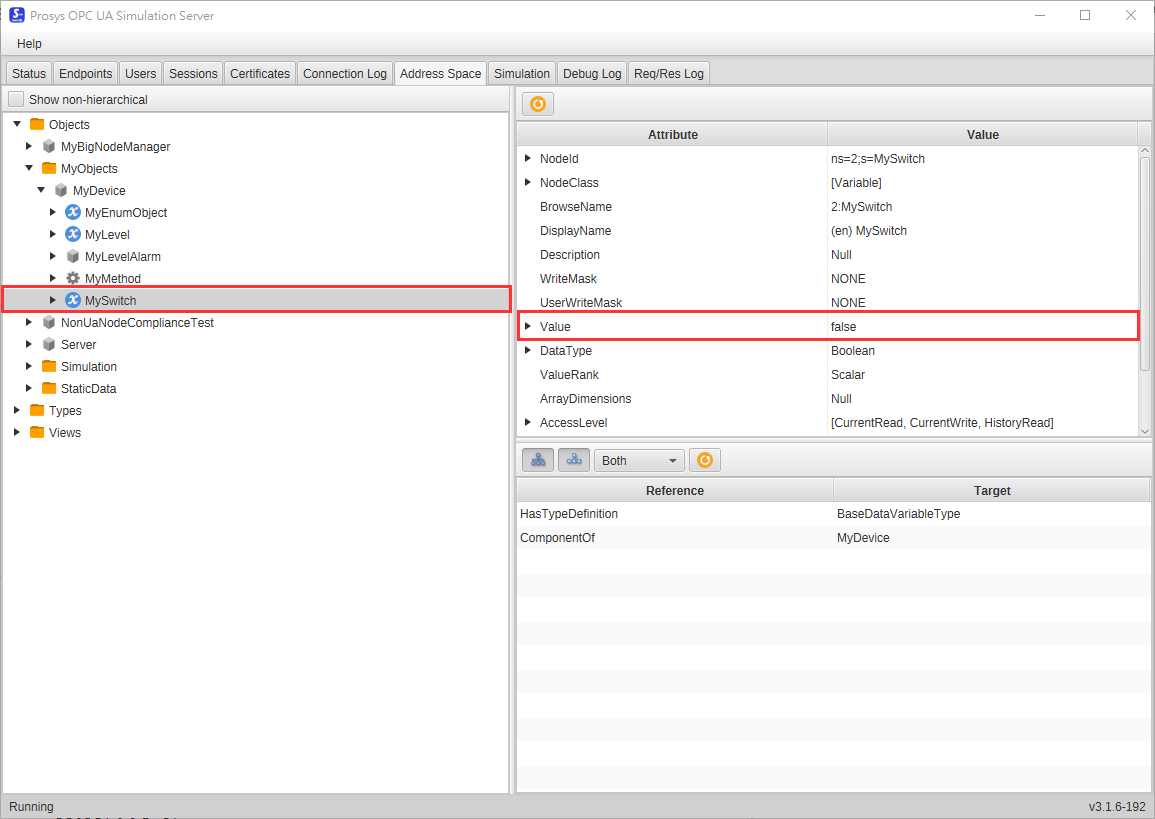Click the MySwitch variable icon
This screenshot has width=1155, height=819.
click(x=73, y=300)
